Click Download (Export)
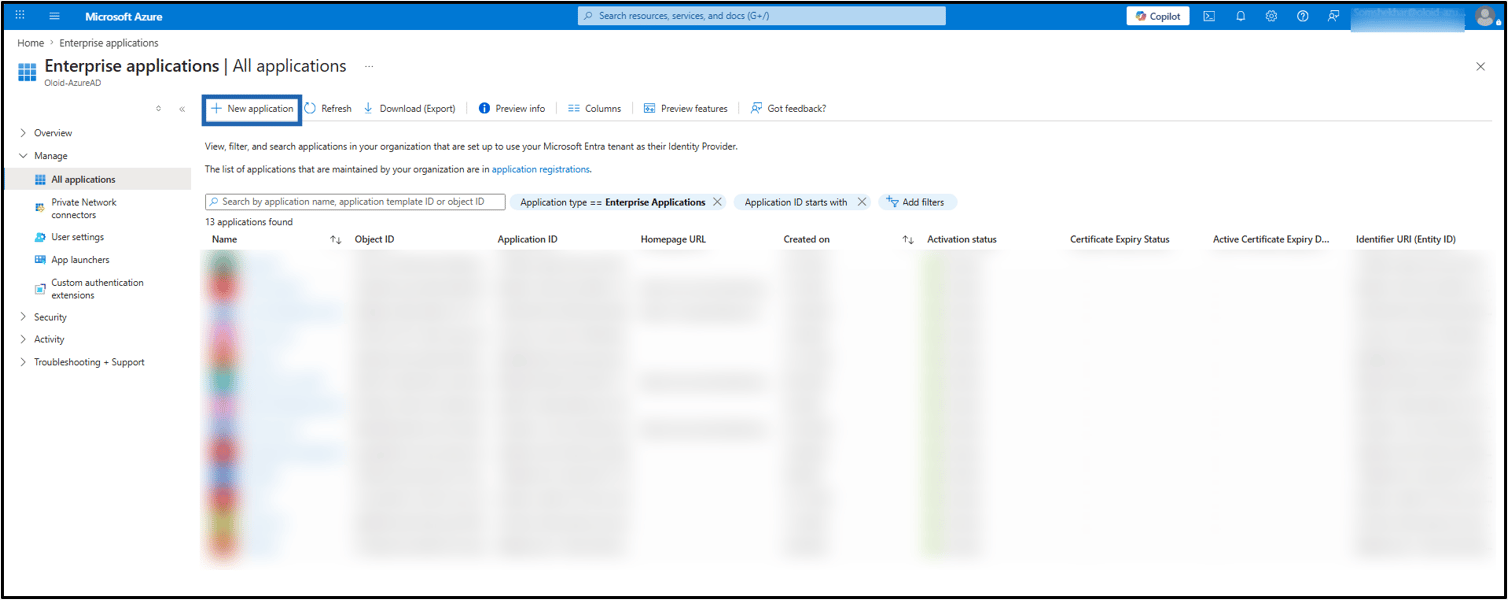Viewport: 1508px width, 600px height. 410,109
